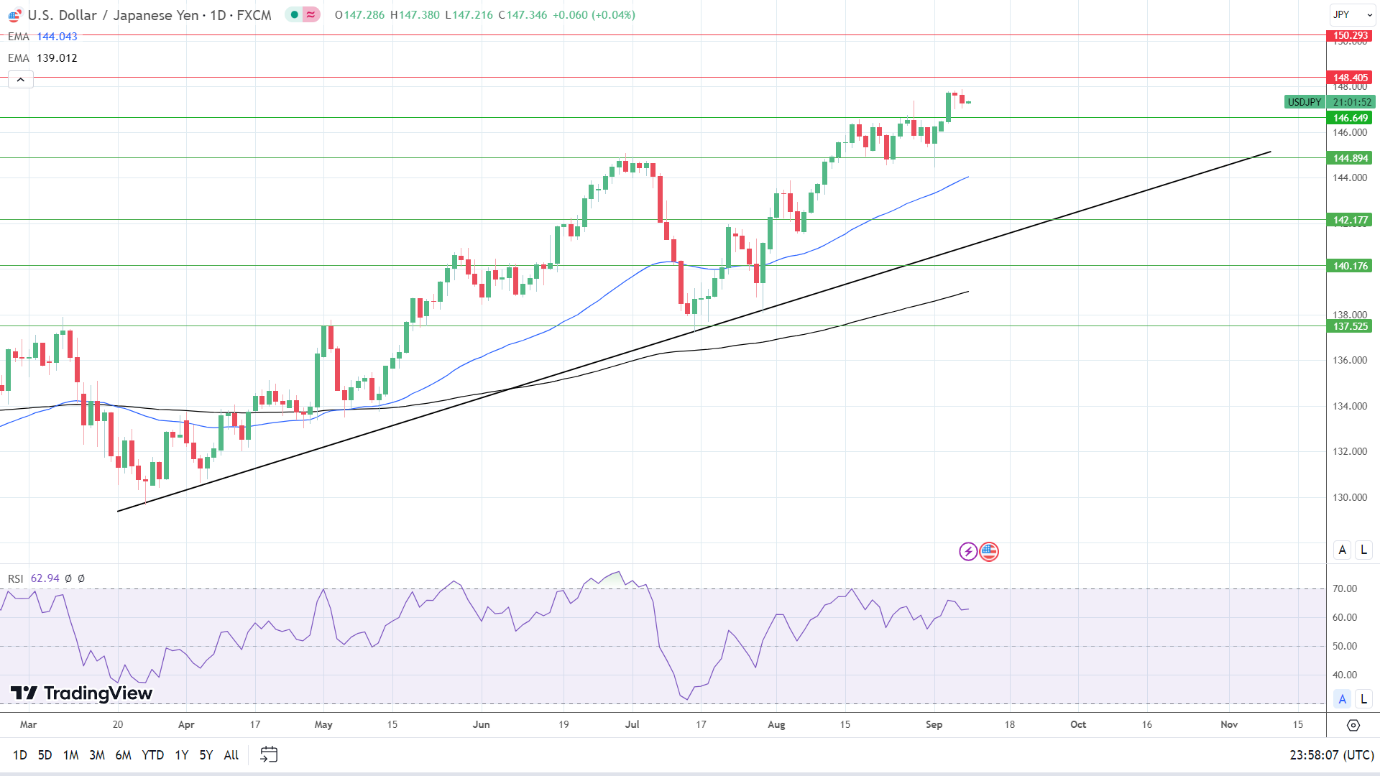Click the L147.216 low value
The image size is (1380, 776).
coord(468,15)
